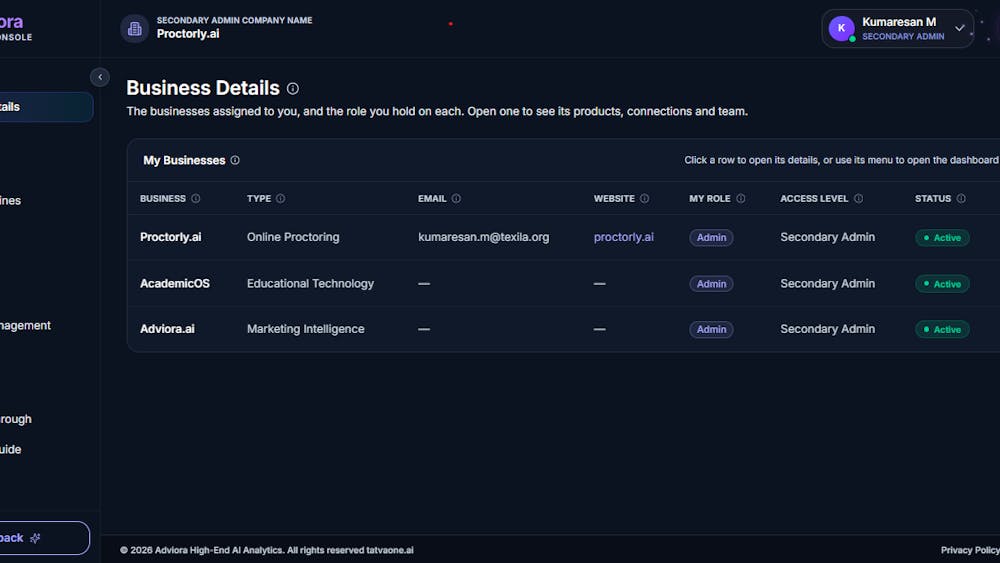Open the Privacy Policy footer link
The width and height of the screenshot is (1000, 563).
click(970, 550)
